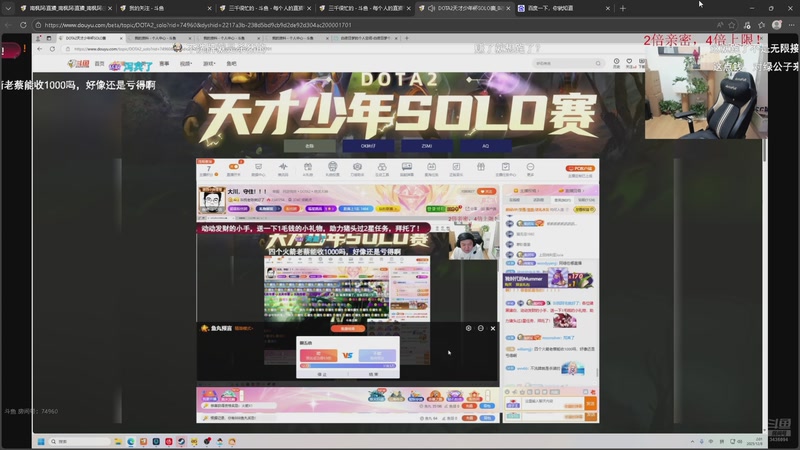Viewport: 800px width, 450px height.
Task: Open the robot-head tool in the streamer toolbar
Action: (332, 167)
